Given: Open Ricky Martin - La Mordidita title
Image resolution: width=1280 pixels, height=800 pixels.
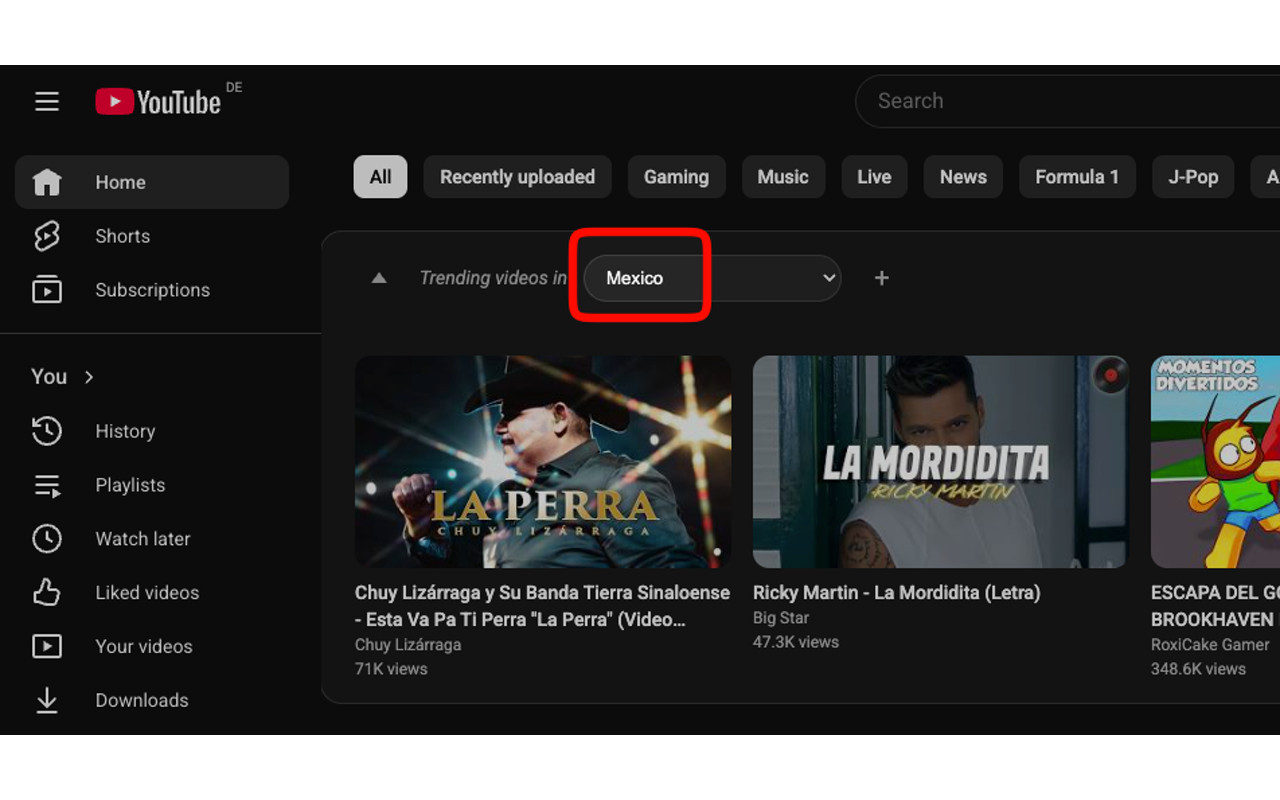Looking at the screenshot, I should point(896,593).
